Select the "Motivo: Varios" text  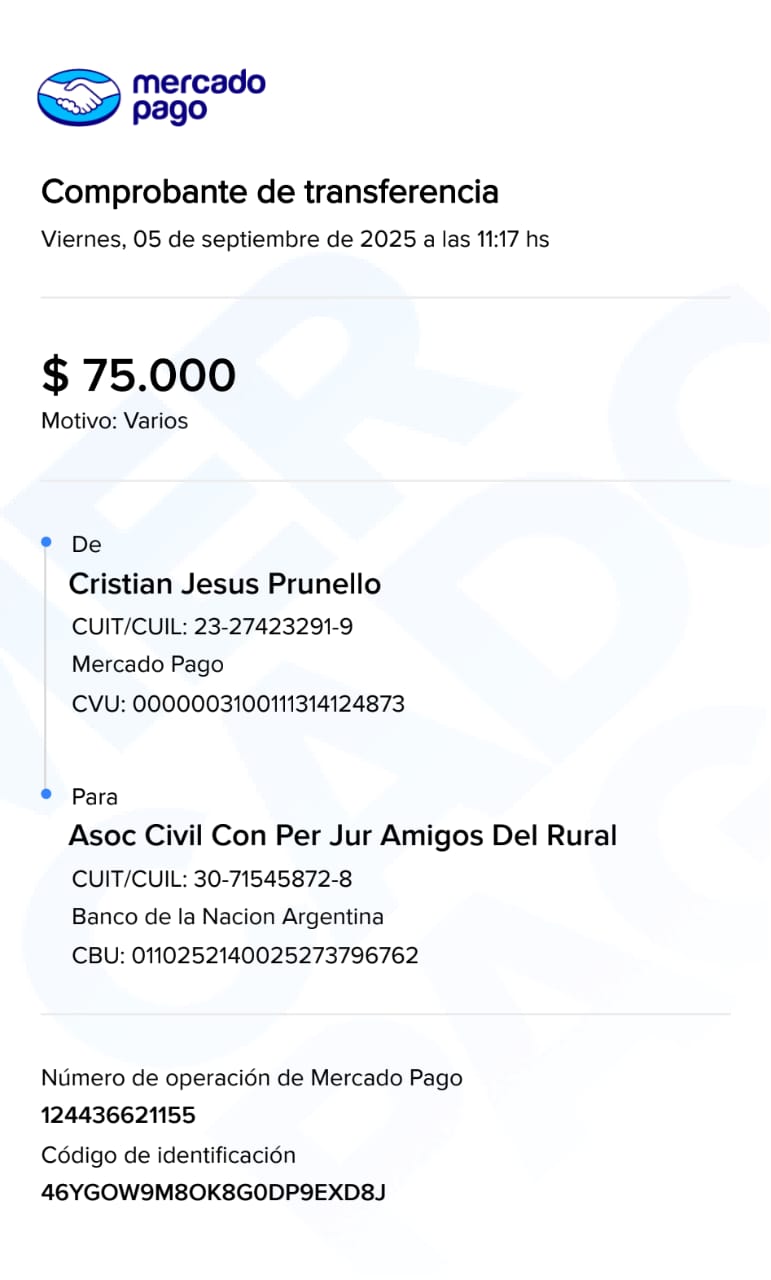pyautogui.click(x=114, y=421)
